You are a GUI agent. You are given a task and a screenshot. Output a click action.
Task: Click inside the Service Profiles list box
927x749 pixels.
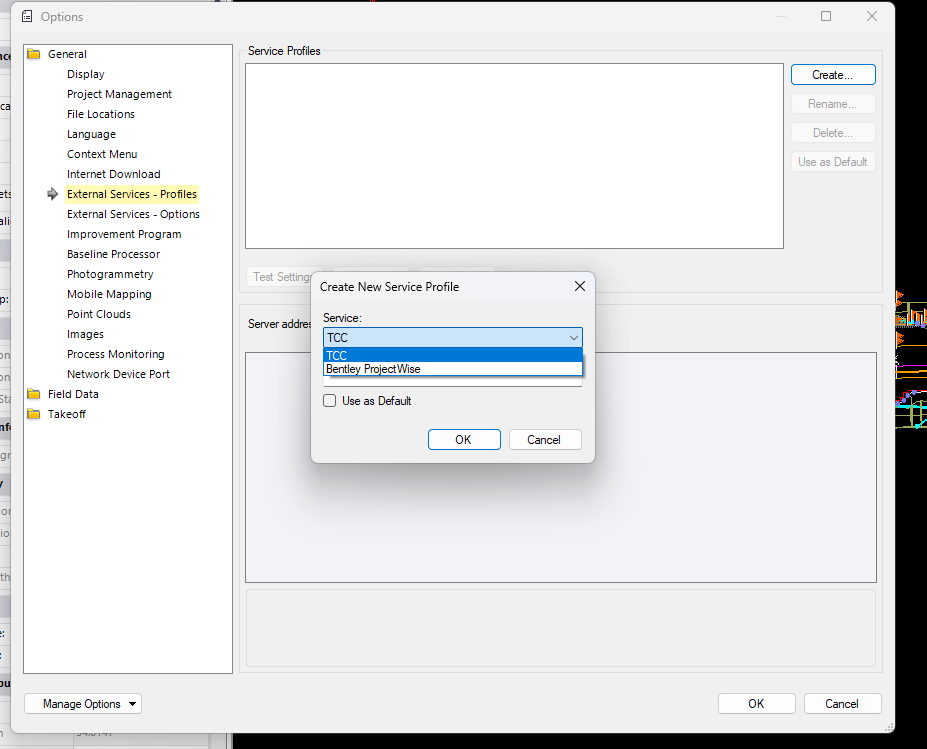pos(514,156)
